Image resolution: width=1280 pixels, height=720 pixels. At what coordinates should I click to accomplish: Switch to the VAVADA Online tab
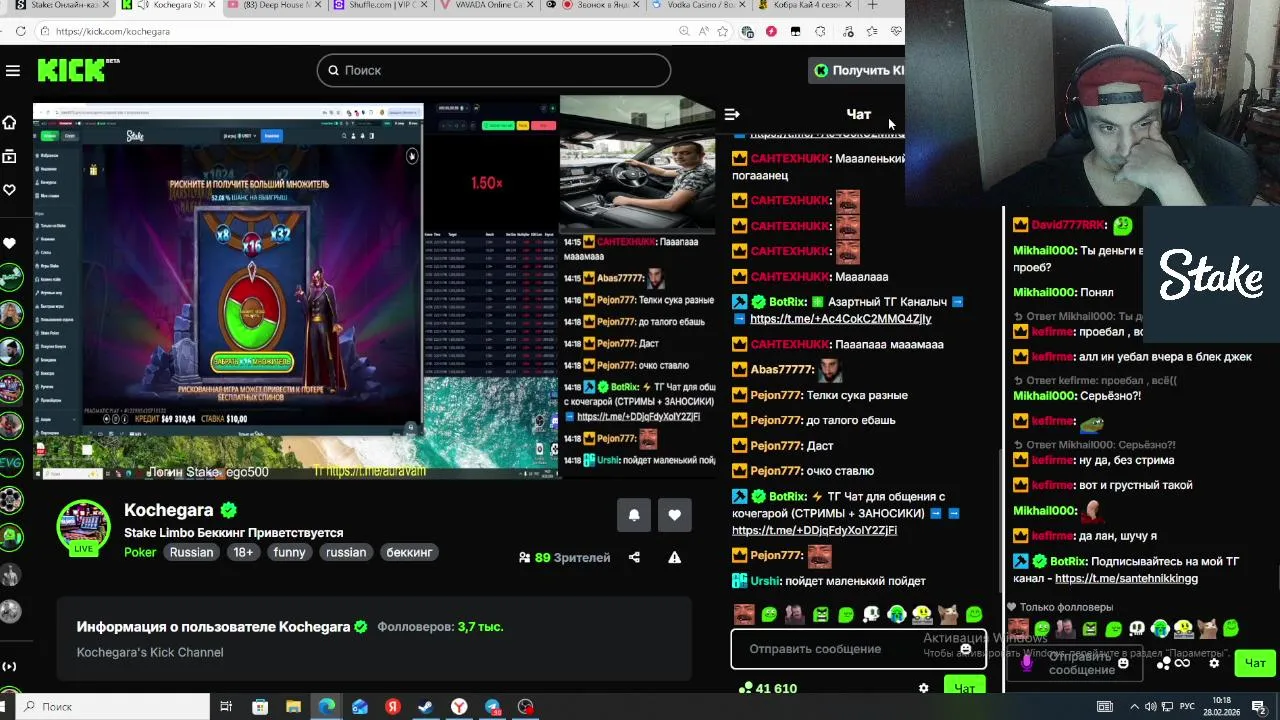coord(485,5)
